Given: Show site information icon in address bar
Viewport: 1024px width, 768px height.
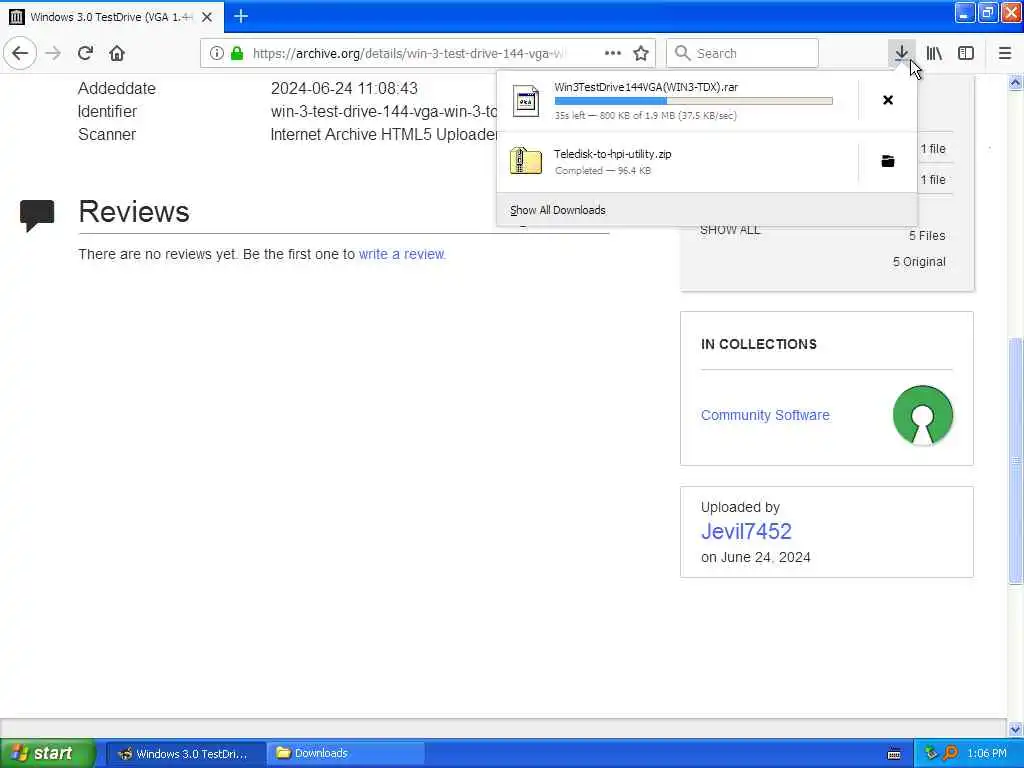Looking at the screenshot, I should [x=217, y=54].
